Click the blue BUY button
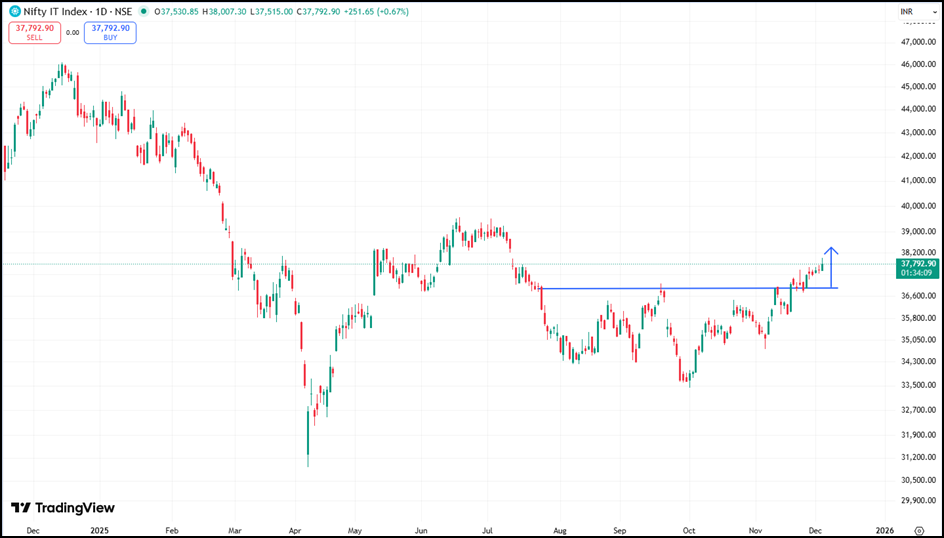The image size is (944, 538). click(x=110, y=32)
